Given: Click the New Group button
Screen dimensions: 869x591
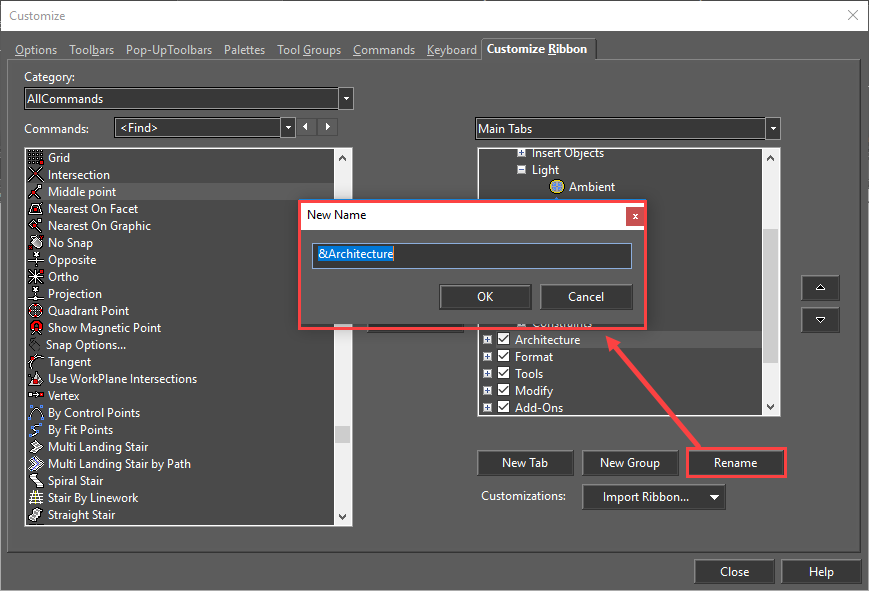Looking at the screenshot, I should click(x=629, y=463).
